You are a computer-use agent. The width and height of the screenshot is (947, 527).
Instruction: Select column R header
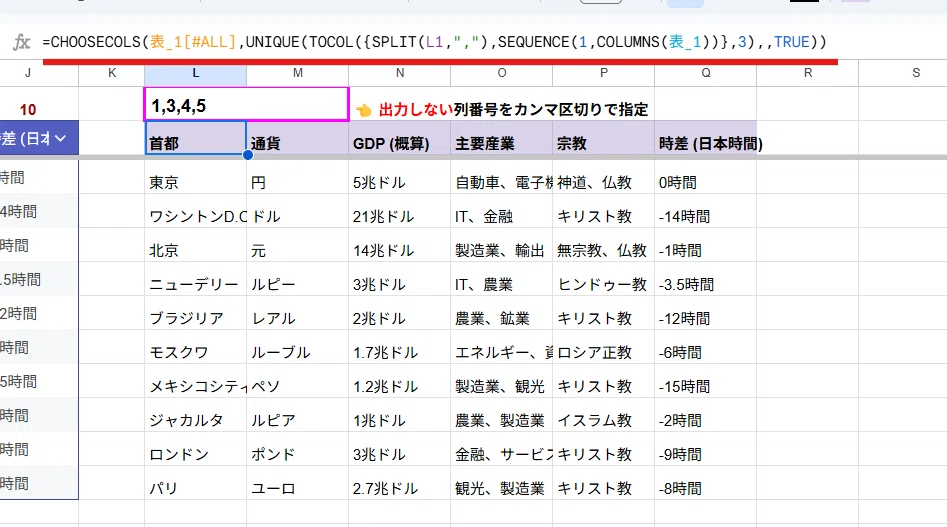[808, 72]
